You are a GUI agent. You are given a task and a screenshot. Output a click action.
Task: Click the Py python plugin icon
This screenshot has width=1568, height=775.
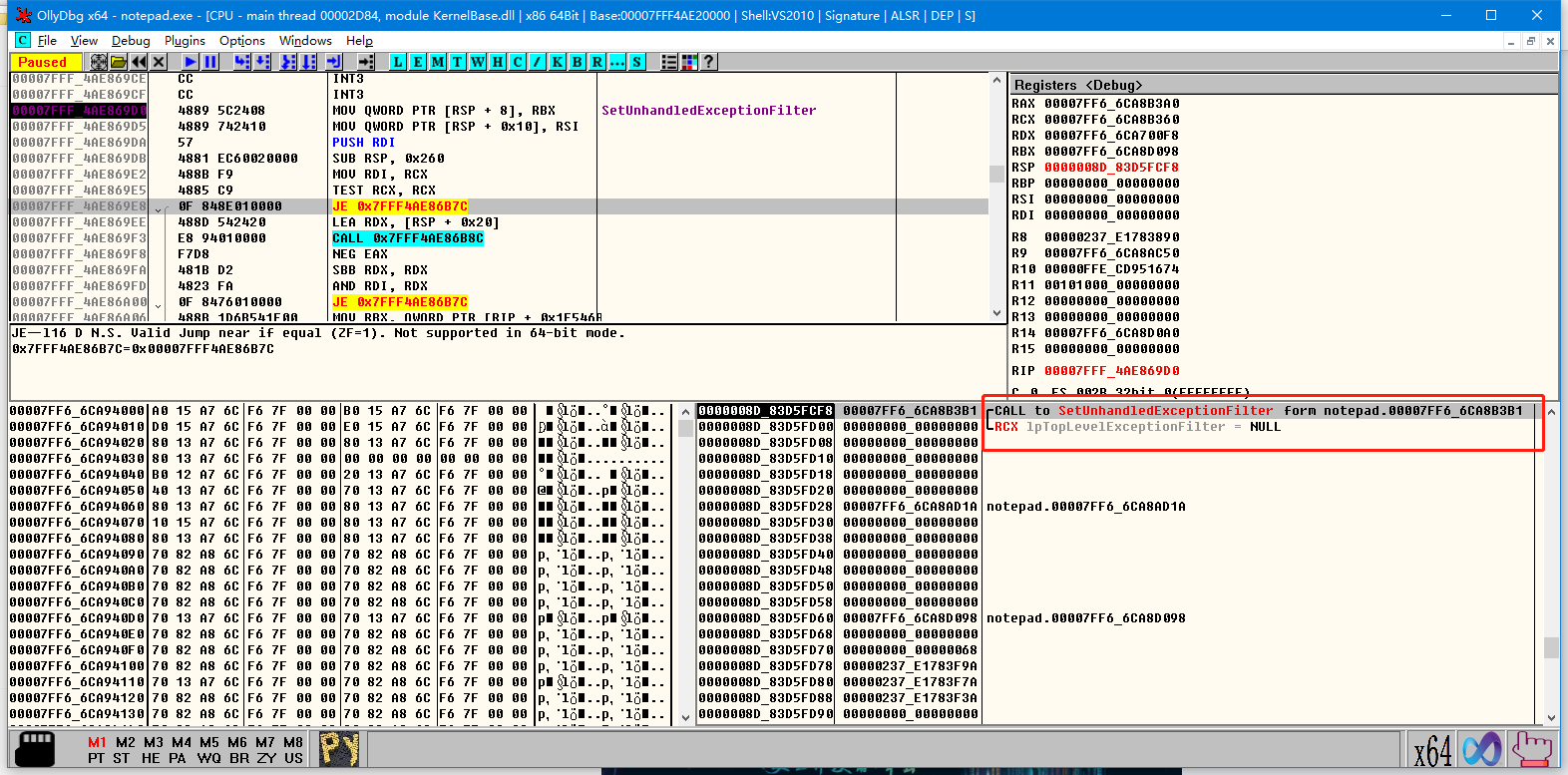[x=339, y=749]
